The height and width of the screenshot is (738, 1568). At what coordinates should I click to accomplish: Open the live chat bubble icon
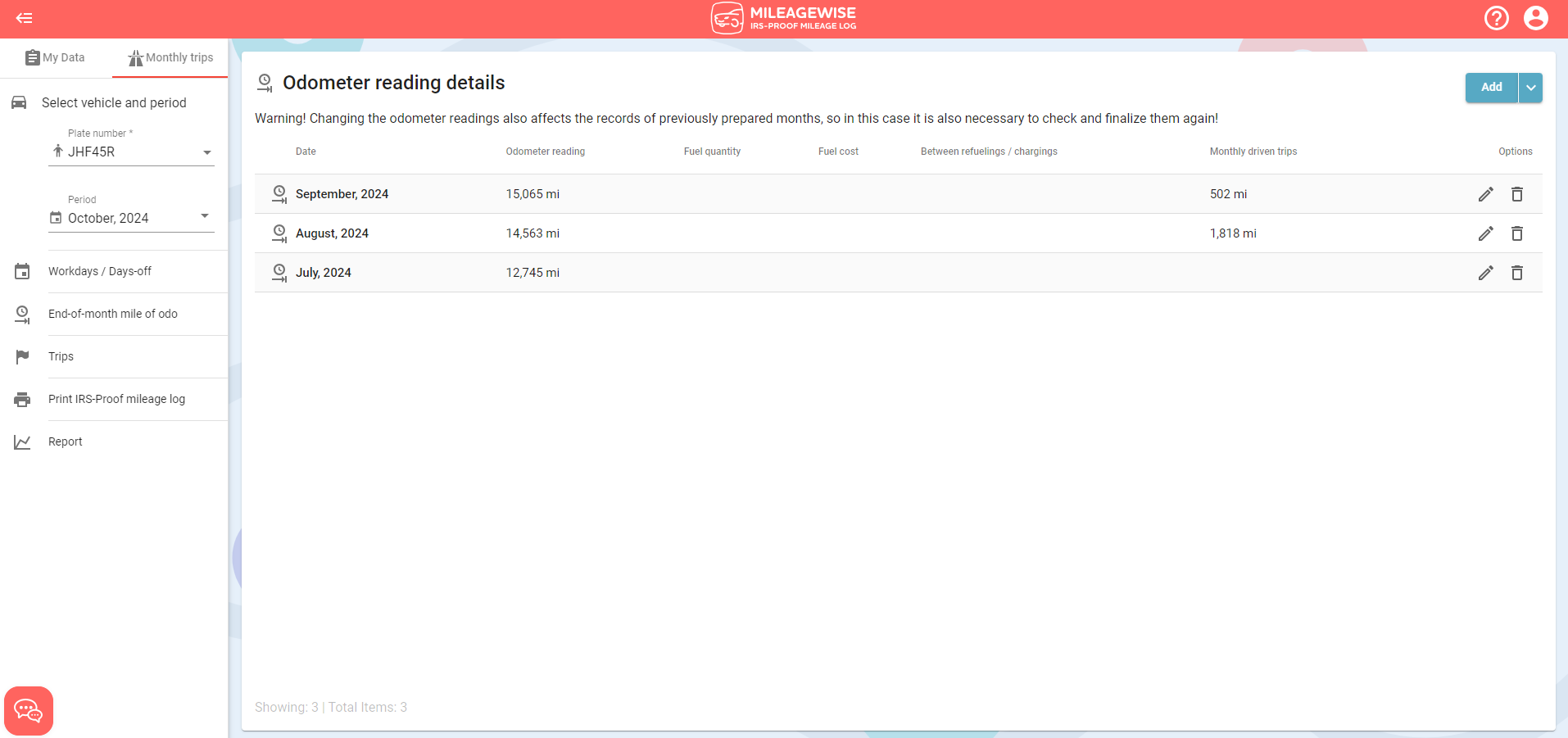pyautogui.click(x=29, y=711)
